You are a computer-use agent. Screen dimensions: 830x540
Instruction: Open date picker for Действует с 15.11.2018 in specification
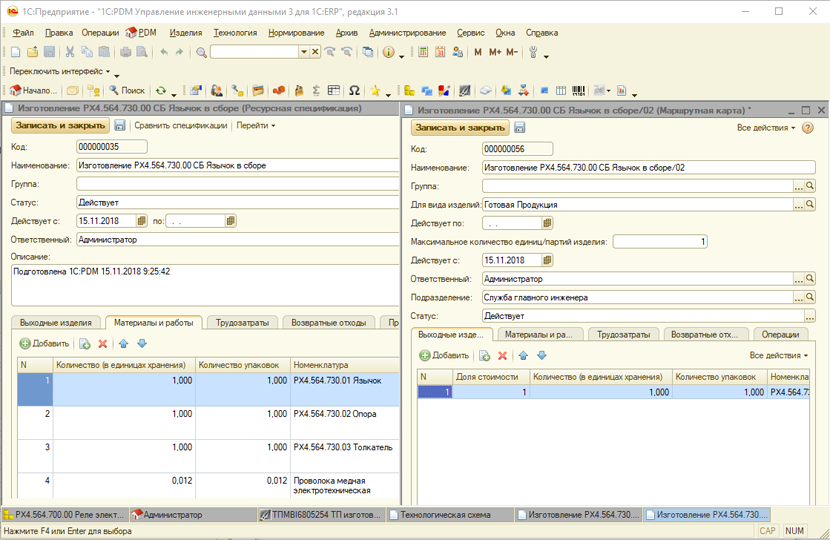pyautogui.click(x=141, y=221)
